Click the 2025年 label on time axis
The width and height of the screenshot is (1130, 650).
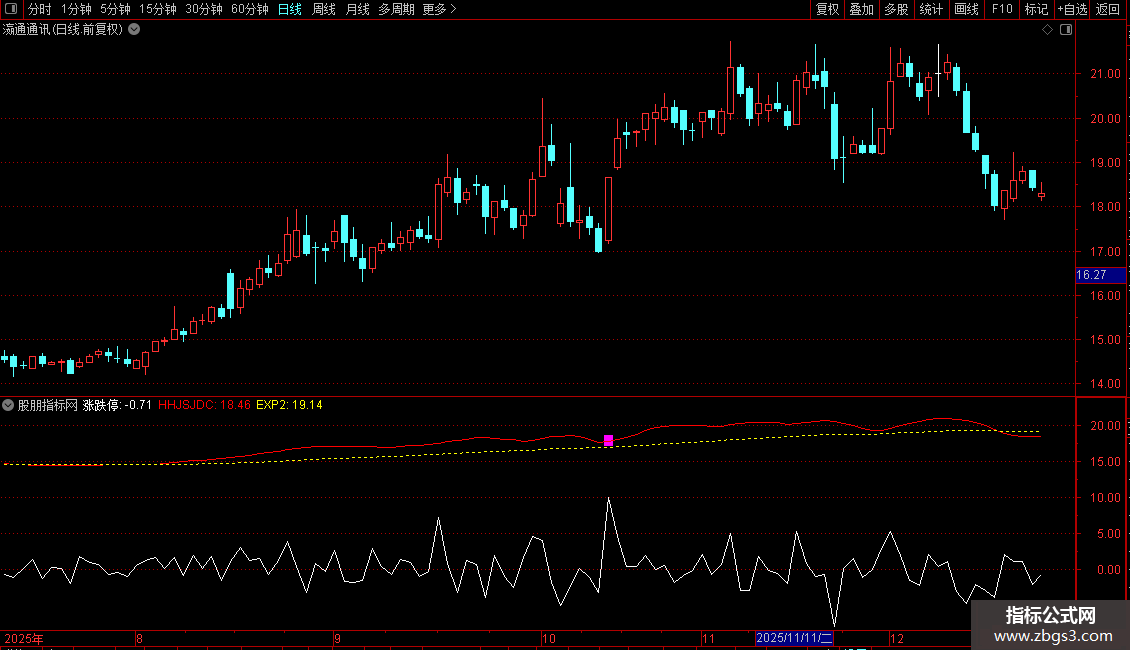24,638
